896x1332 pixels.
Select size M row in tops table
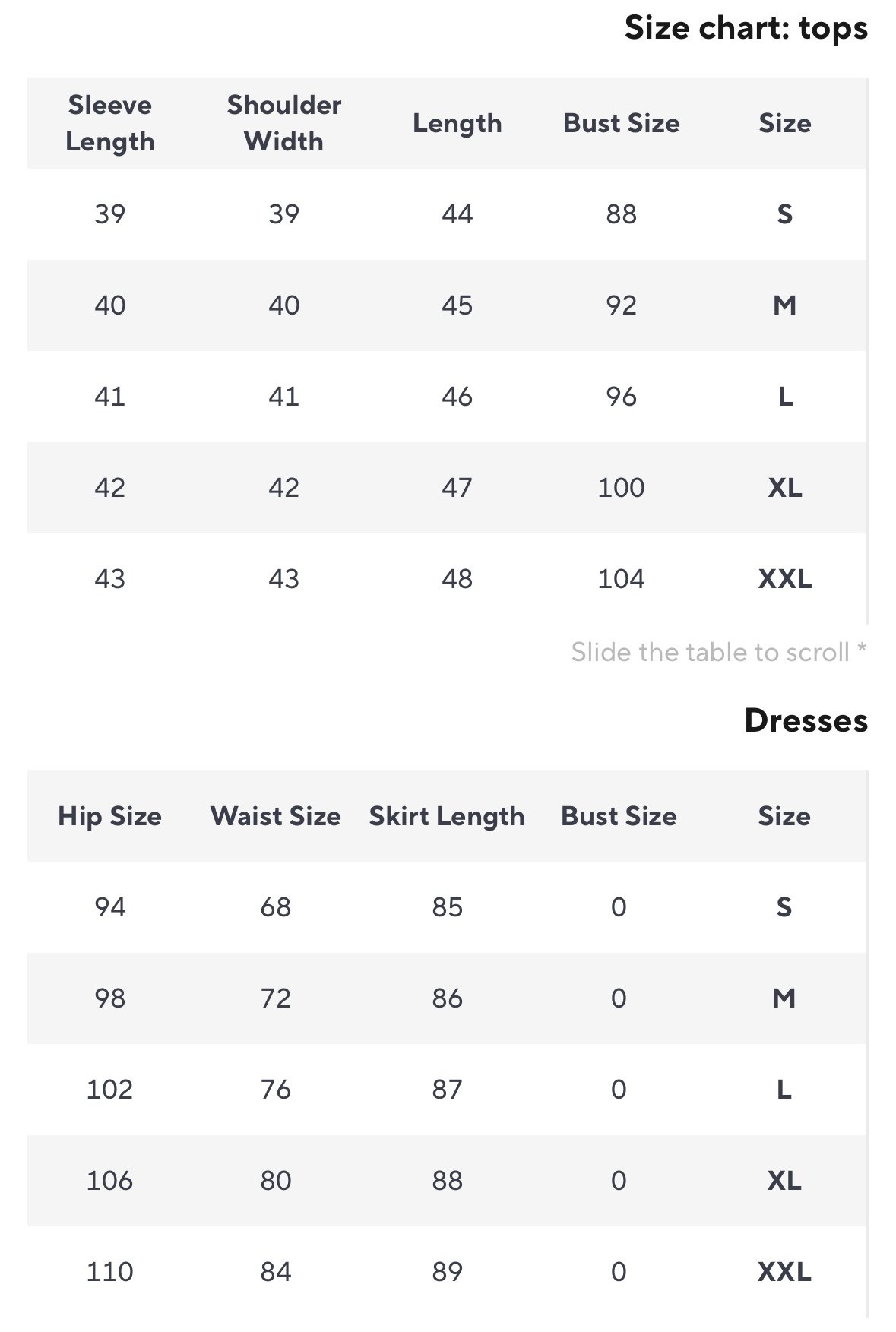(x=784, y=305)
